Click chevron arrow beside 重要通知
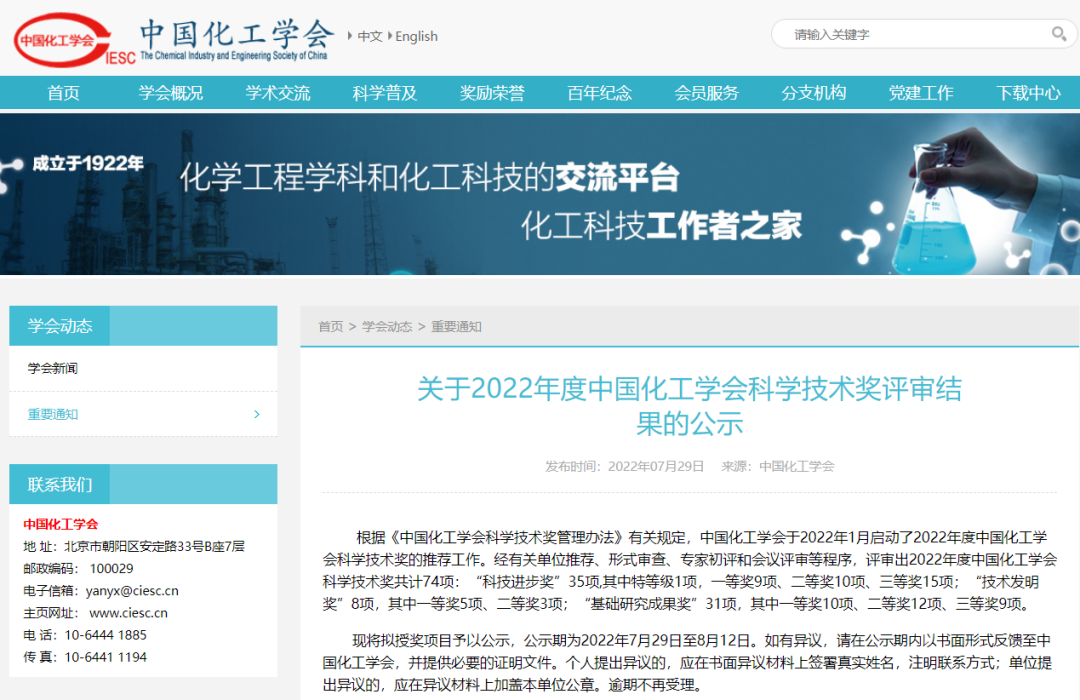Image resolution: width=1080 pixels, height=700 pixels. click(x=257, y=414)
